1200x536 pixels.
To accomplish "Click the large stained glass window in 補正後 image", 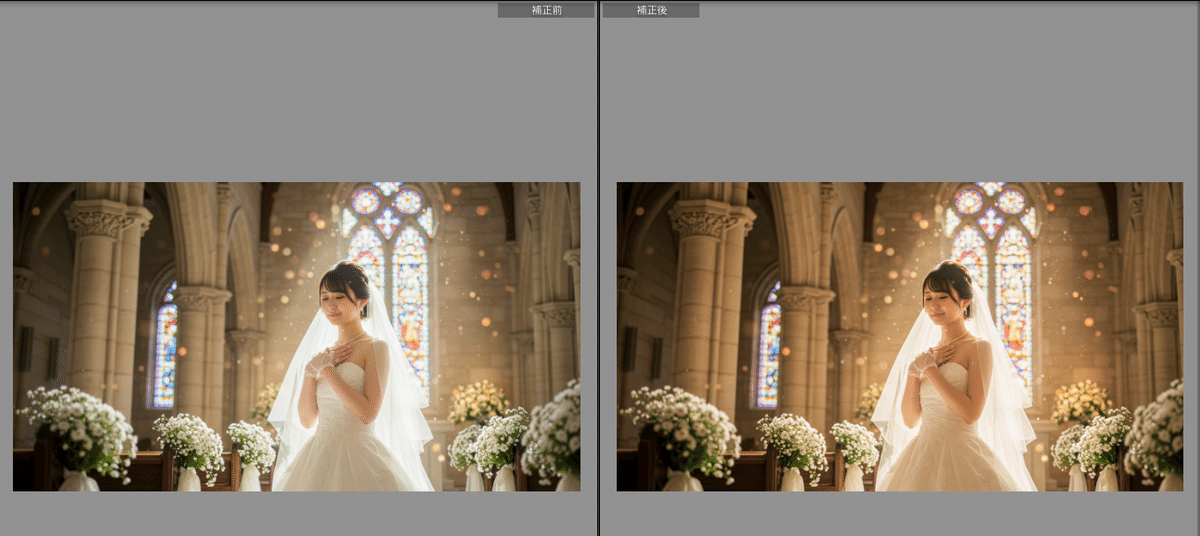I will (992, 270).
